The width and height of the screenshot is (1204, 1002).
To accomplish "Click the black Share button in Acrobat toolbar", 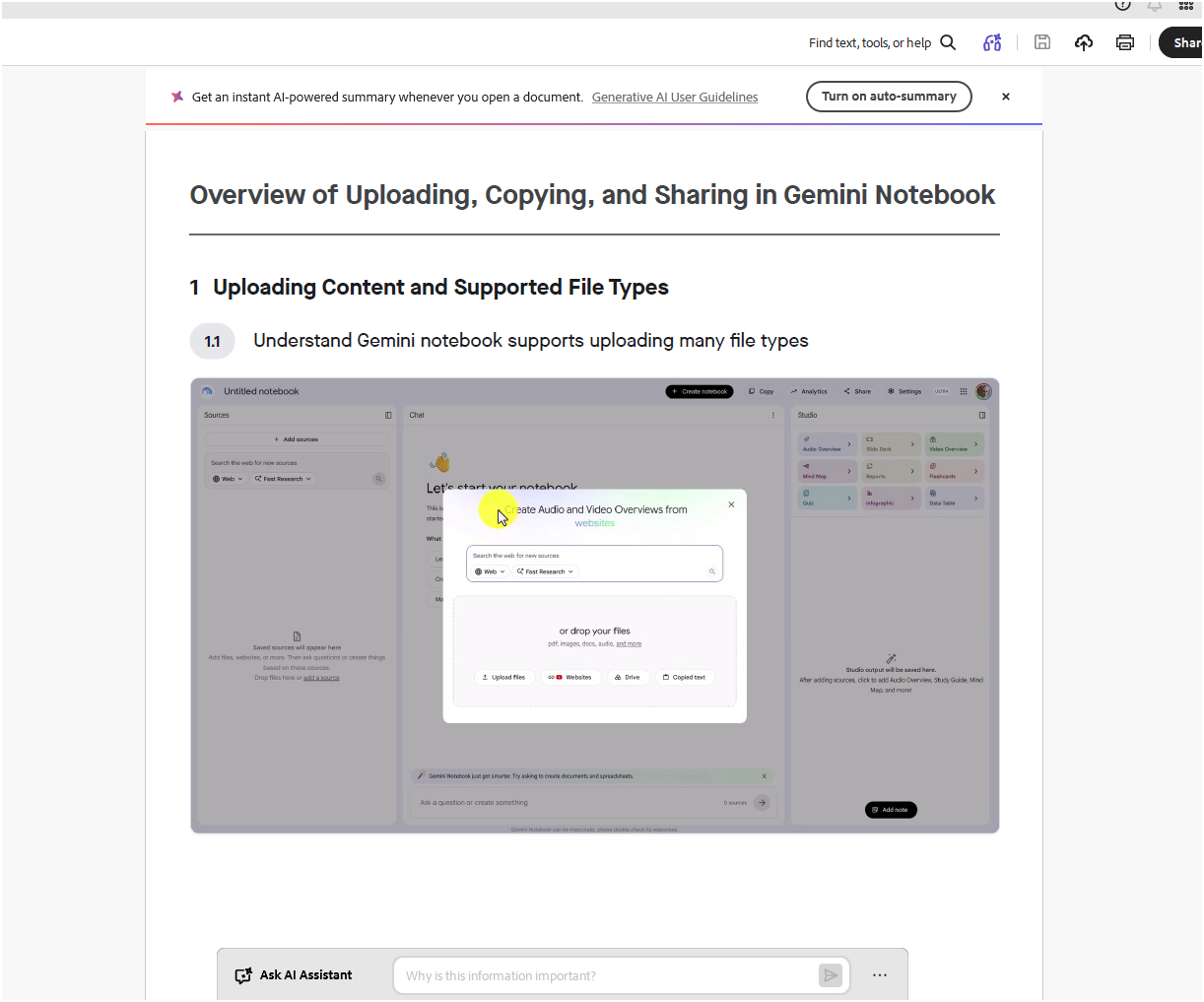I will (1181, 42).
